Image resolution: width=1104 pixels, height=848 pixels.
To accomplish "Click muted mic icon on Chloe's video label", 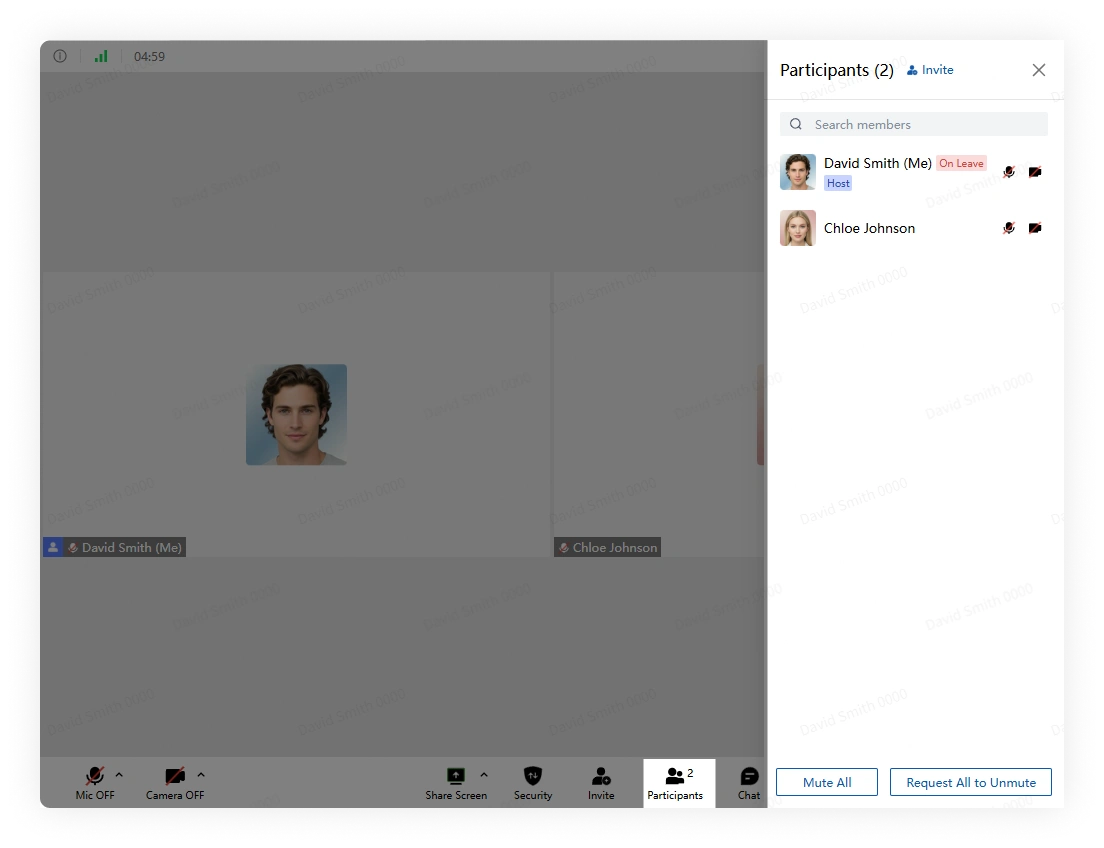I will [563, 547].
